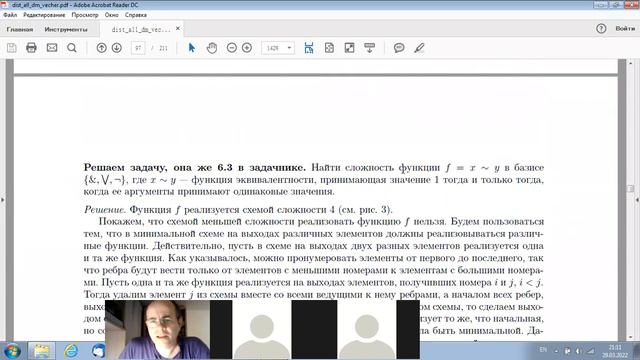Viewport: 640px width, 360px height.
Task: Show hidden tray icons arrow
Action: 556,351
